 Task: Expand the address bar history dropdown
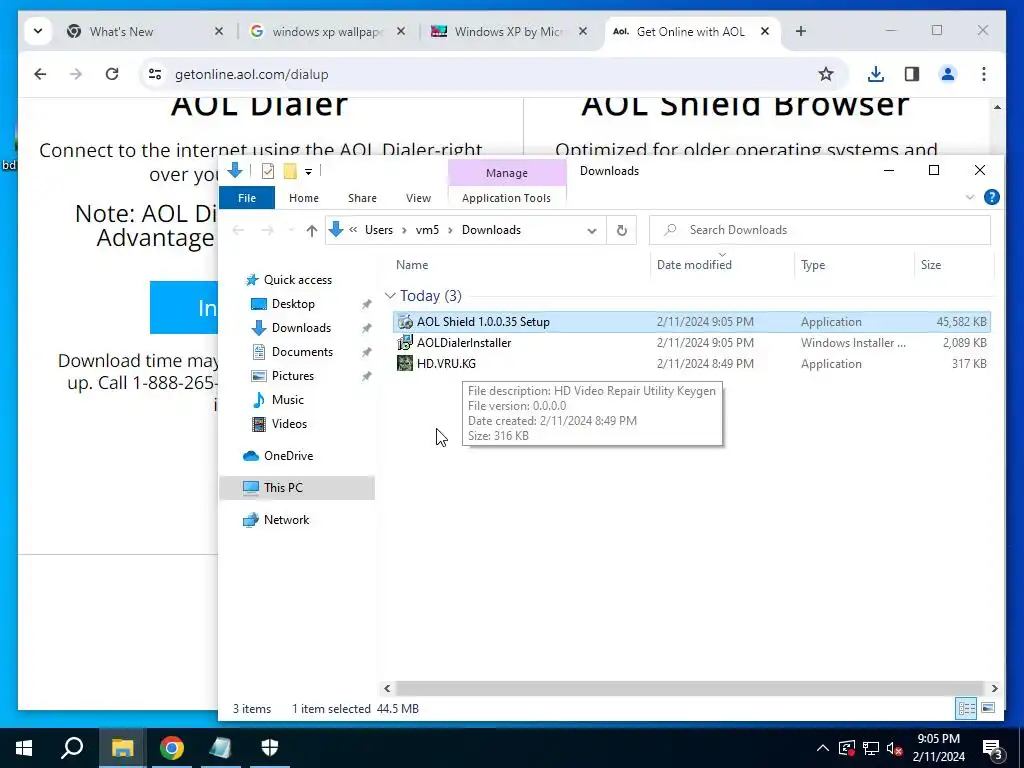click(x=592, y=230)
